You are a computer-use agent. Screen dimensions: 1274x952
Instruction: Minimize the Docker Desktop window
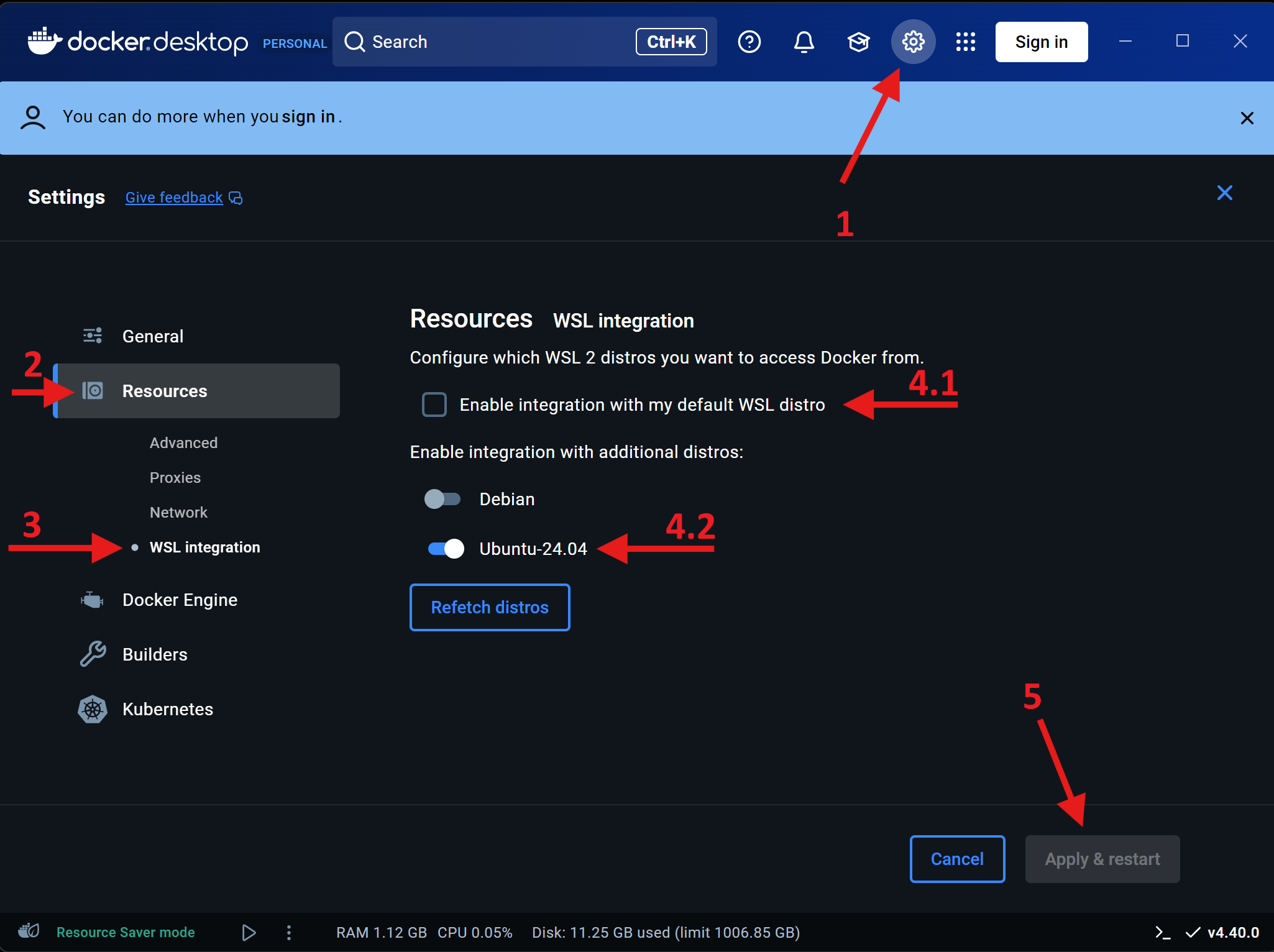click(x=1125, y=41)
